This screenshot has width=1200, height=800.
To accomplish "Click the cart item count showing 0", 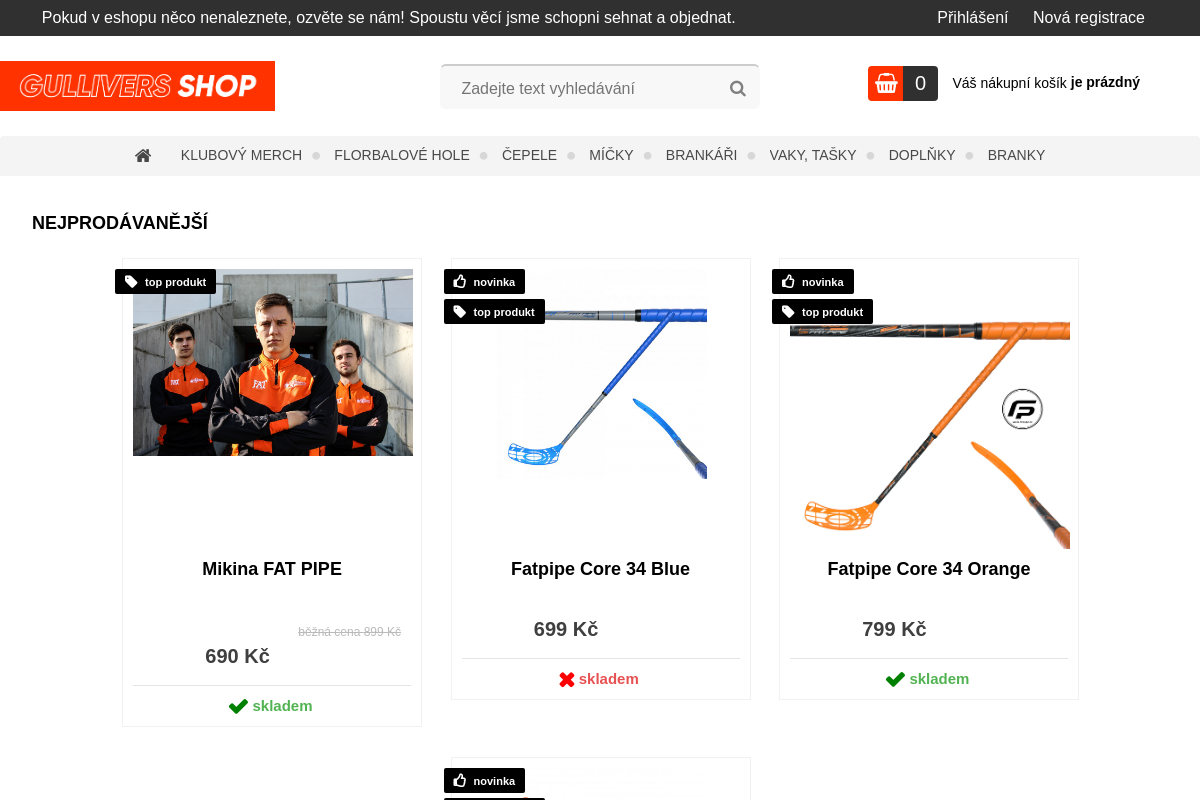I will point(920,83).
